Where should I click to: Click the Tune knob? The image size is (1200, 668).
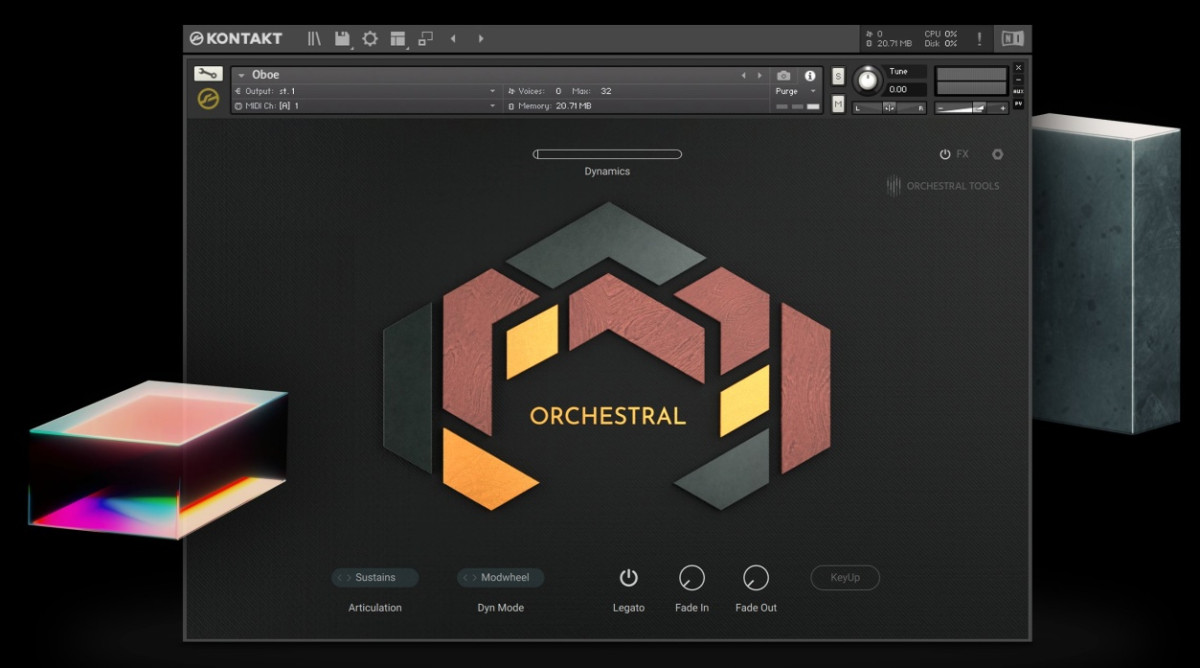868,80
